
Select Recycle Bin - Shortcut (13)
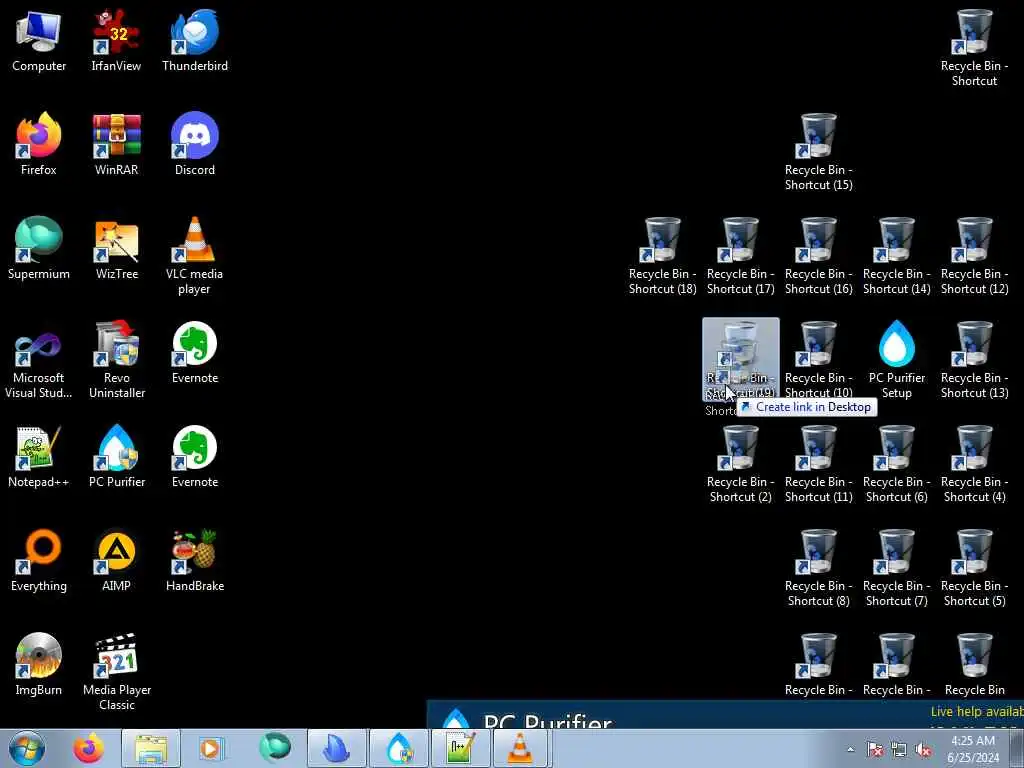pyautogui.click(x=974, y=360)
